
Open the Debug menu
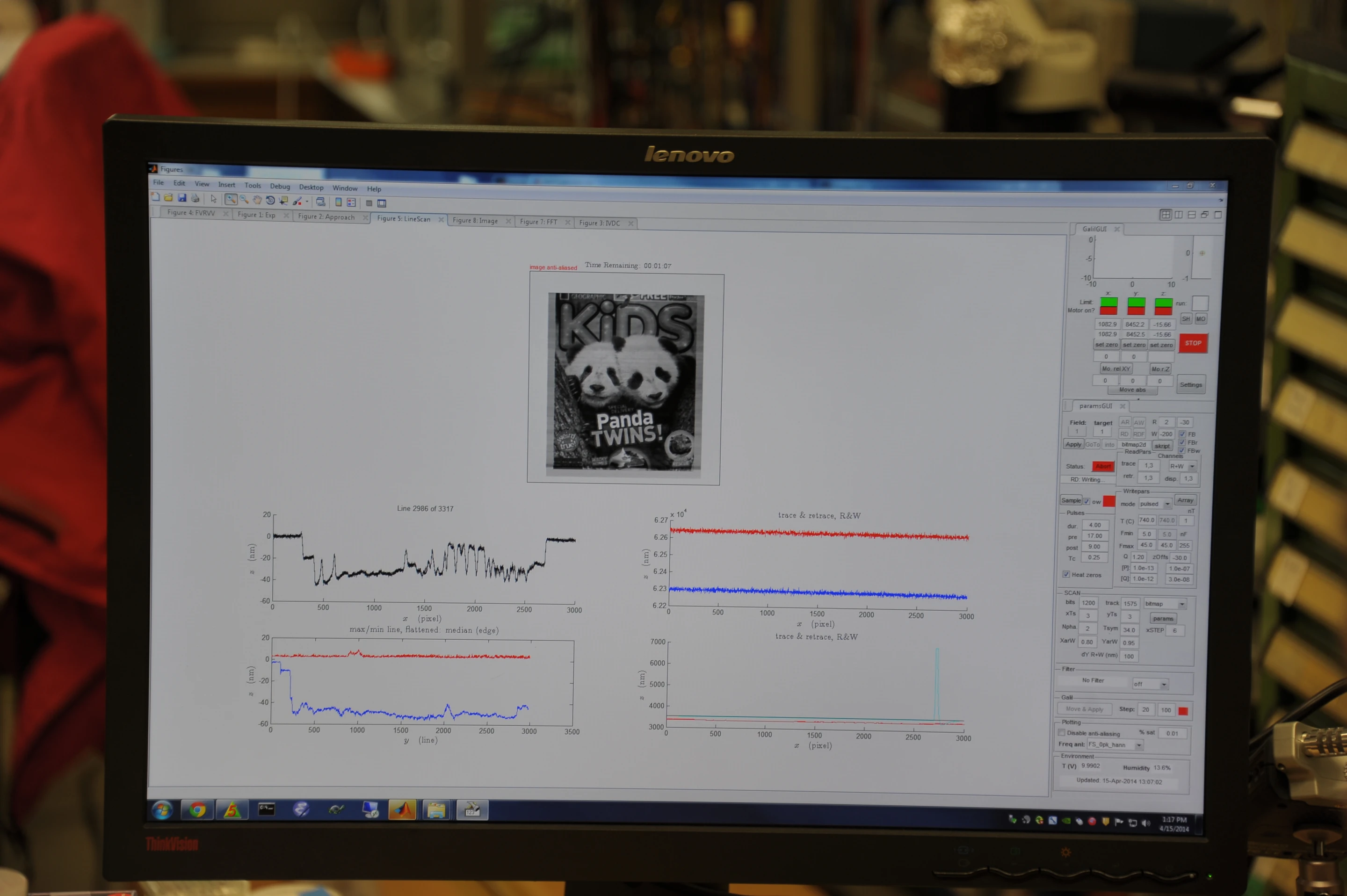280,186
